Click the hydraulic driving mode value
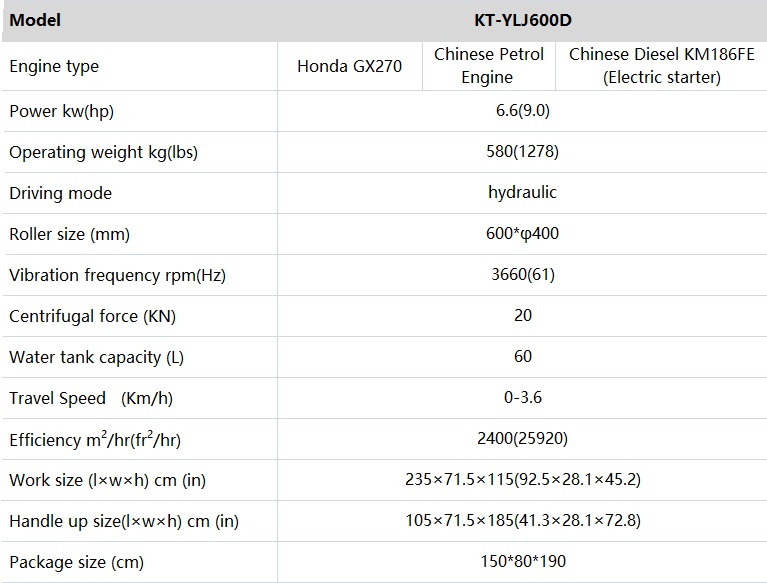This screenshot has width=767, height=583. click(x=522, y=192)
